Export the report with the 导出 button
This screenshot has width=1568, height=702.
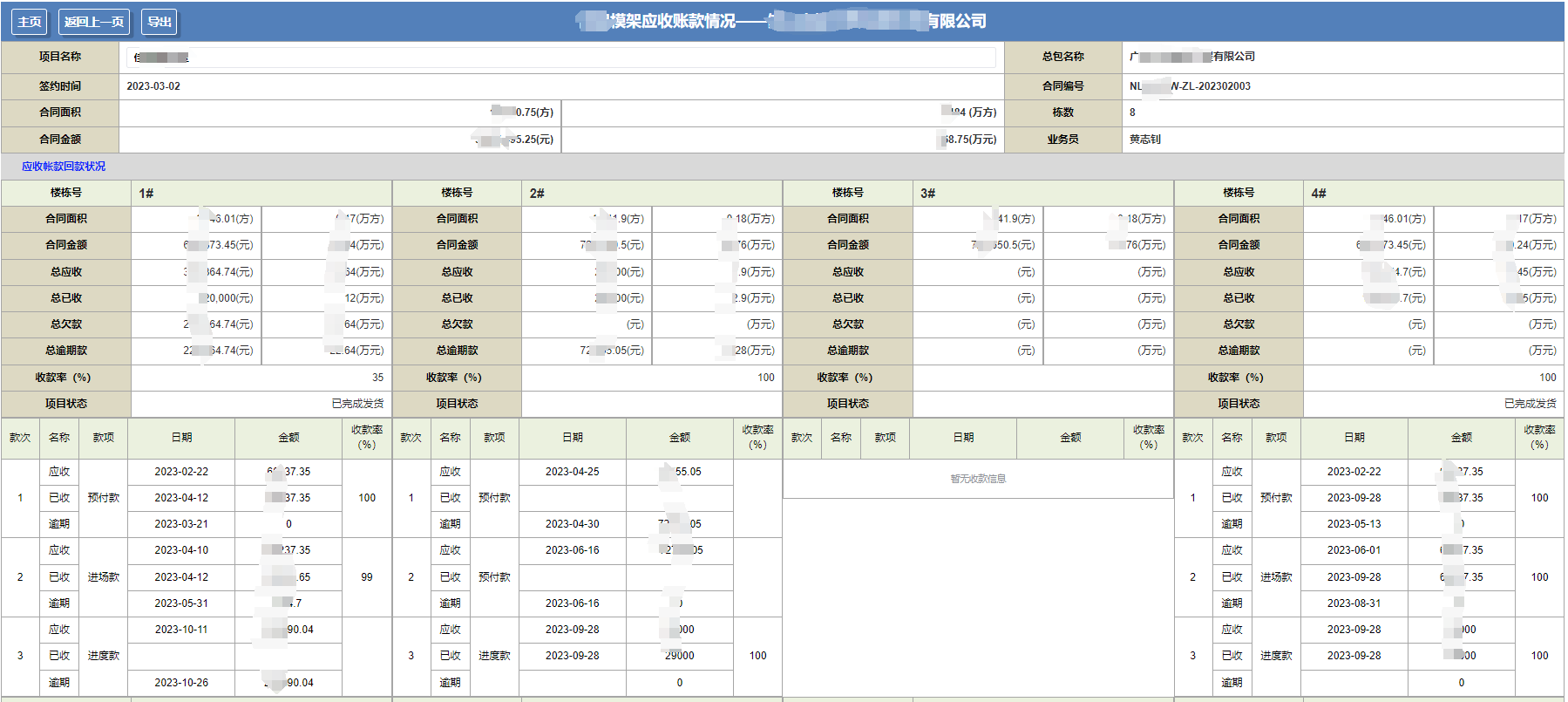pos(160,22)
